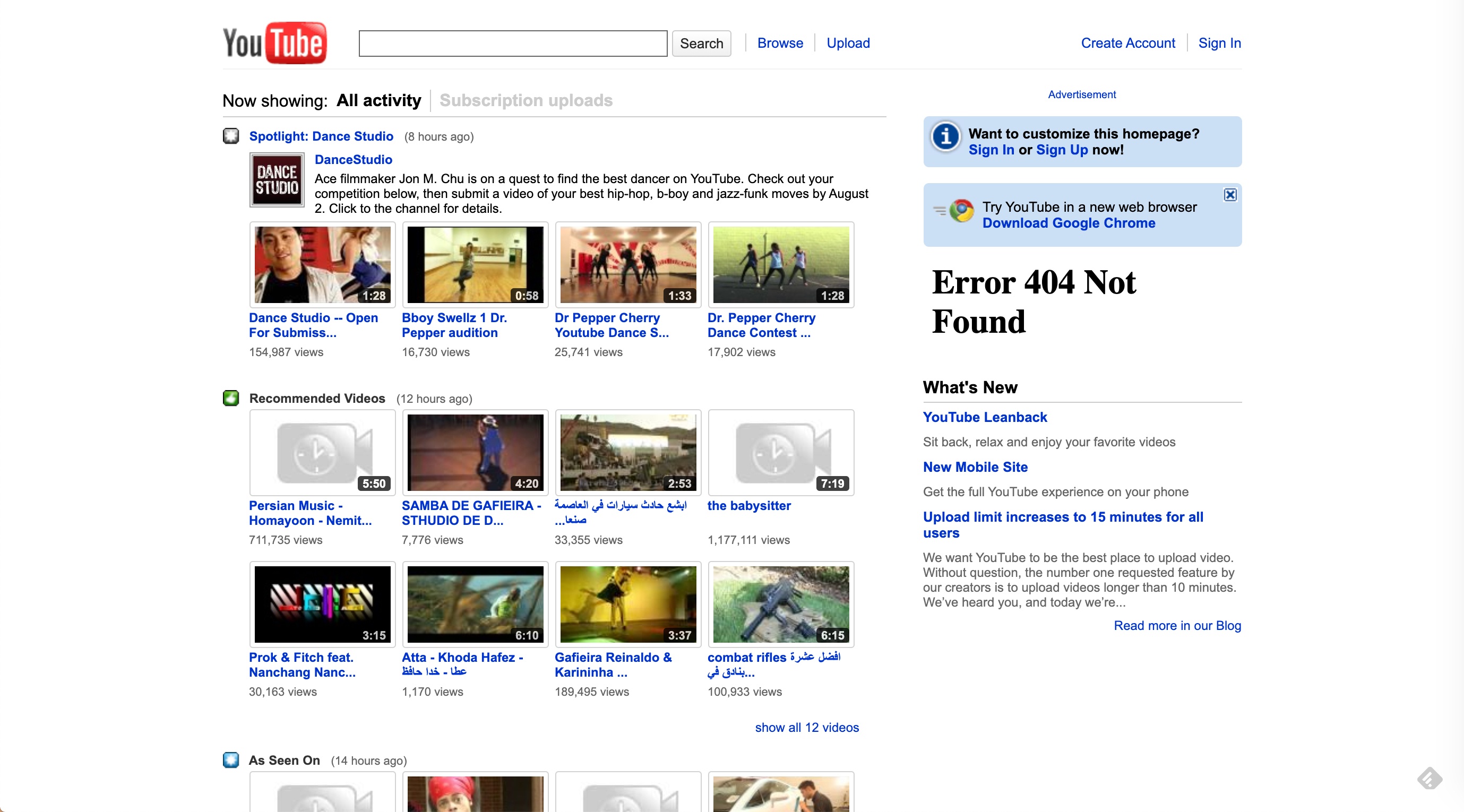Click the blue As Seen On icon

pyautogui.click(x=231, y=761)
